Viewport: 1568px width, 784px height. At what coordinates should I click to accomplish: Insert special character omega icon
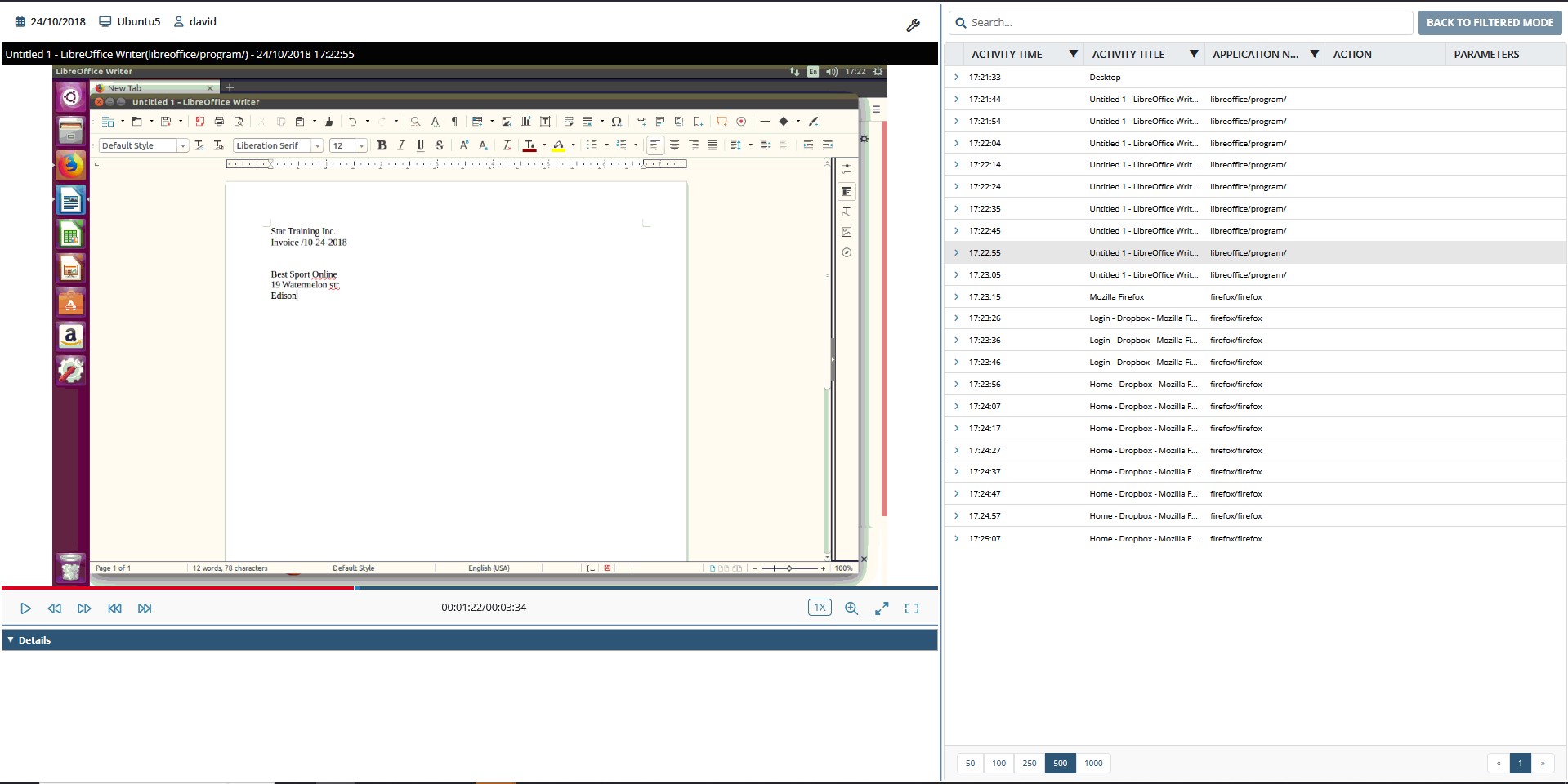pyautogui.click(x=617, y=121)
